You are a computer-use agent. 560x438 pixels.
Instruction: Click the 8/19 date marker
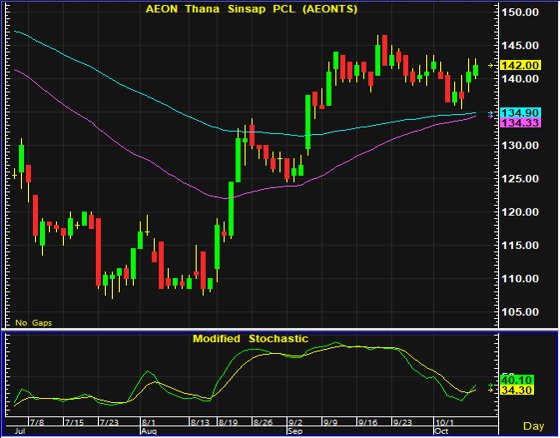click(x=229, y=423)
